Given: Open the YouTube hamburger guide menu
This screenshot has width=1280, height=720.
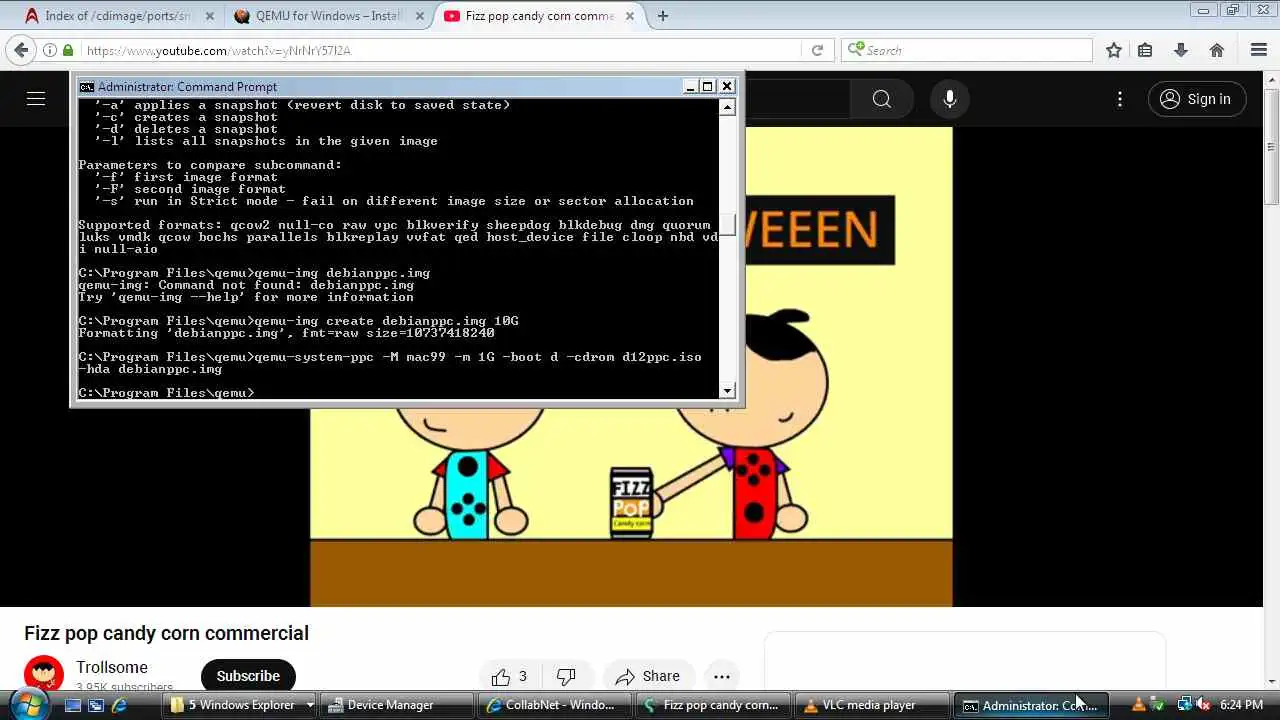Looking at the screenshot, I should (x=36, y=99).
